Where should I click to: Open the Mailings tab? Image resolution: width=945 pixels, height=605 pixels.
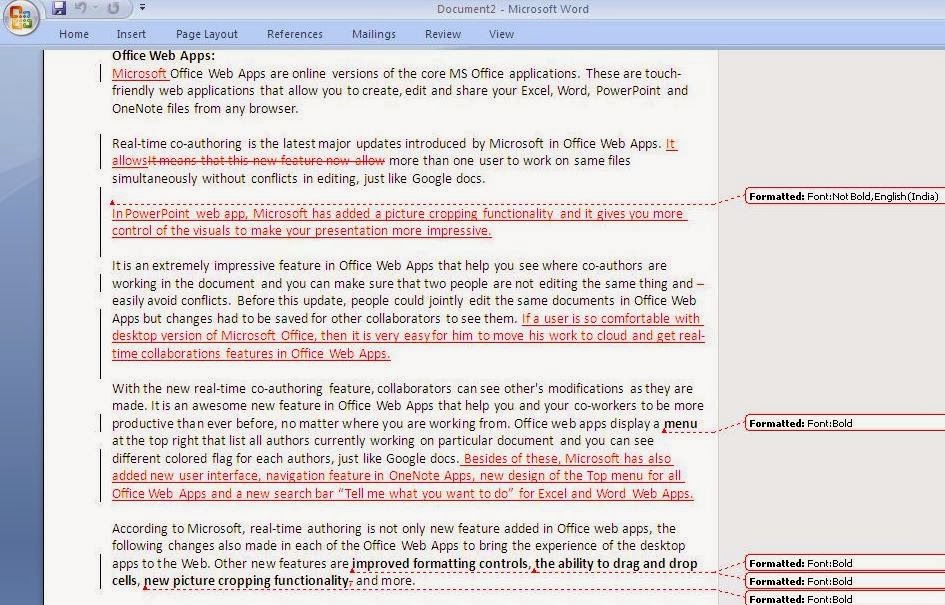tap(374, 34)
